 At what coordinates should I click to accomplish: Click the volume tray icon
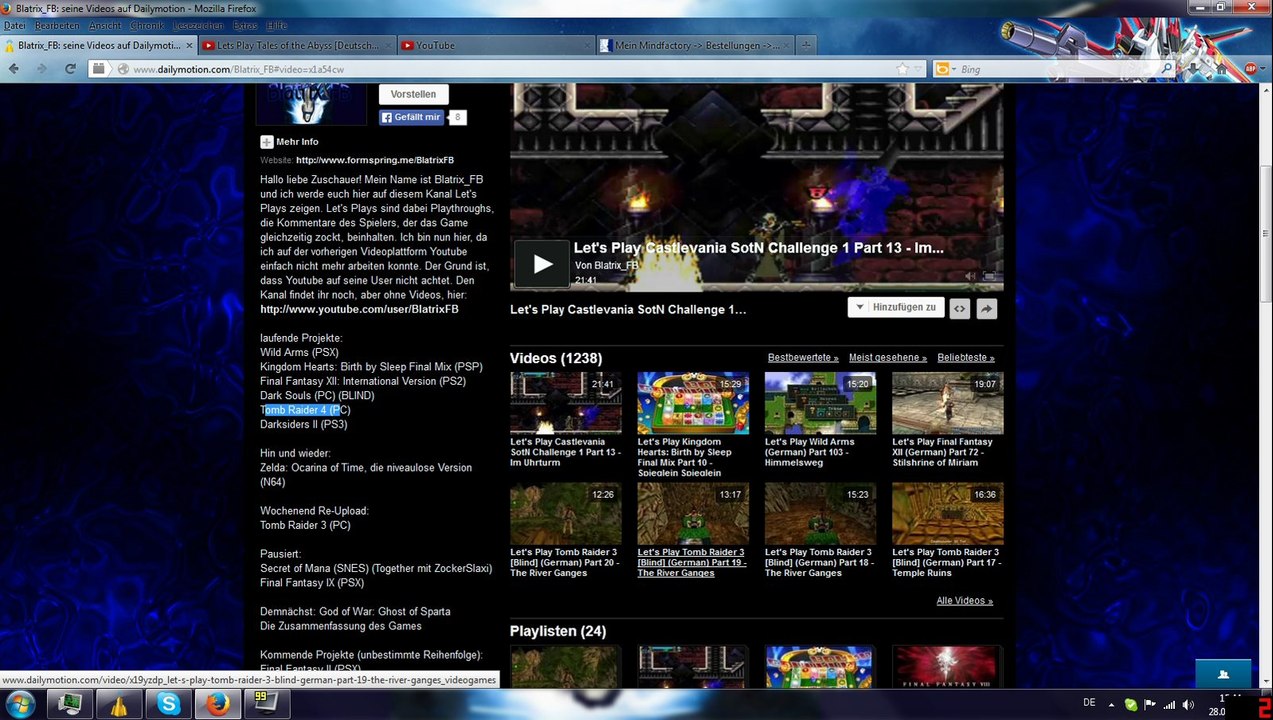(x=1188, y=704)
